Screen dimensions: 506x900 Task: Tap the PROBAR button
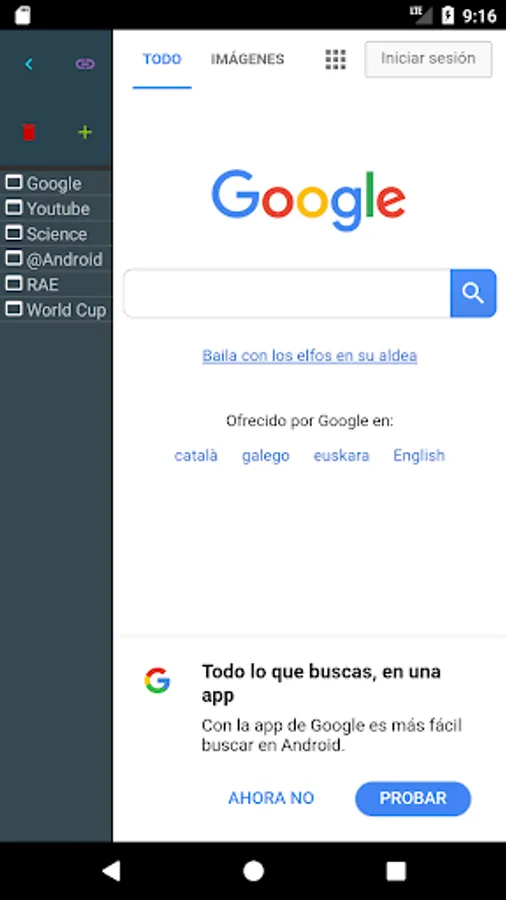point(413,798)
